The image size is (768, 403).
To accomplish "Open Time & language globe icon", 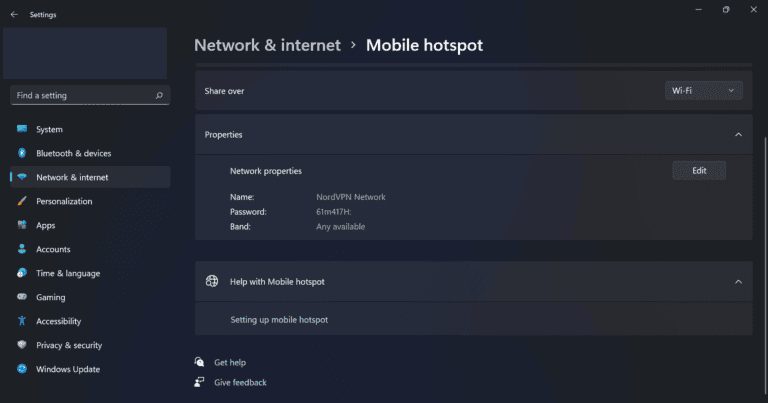I will click(22, 273).
